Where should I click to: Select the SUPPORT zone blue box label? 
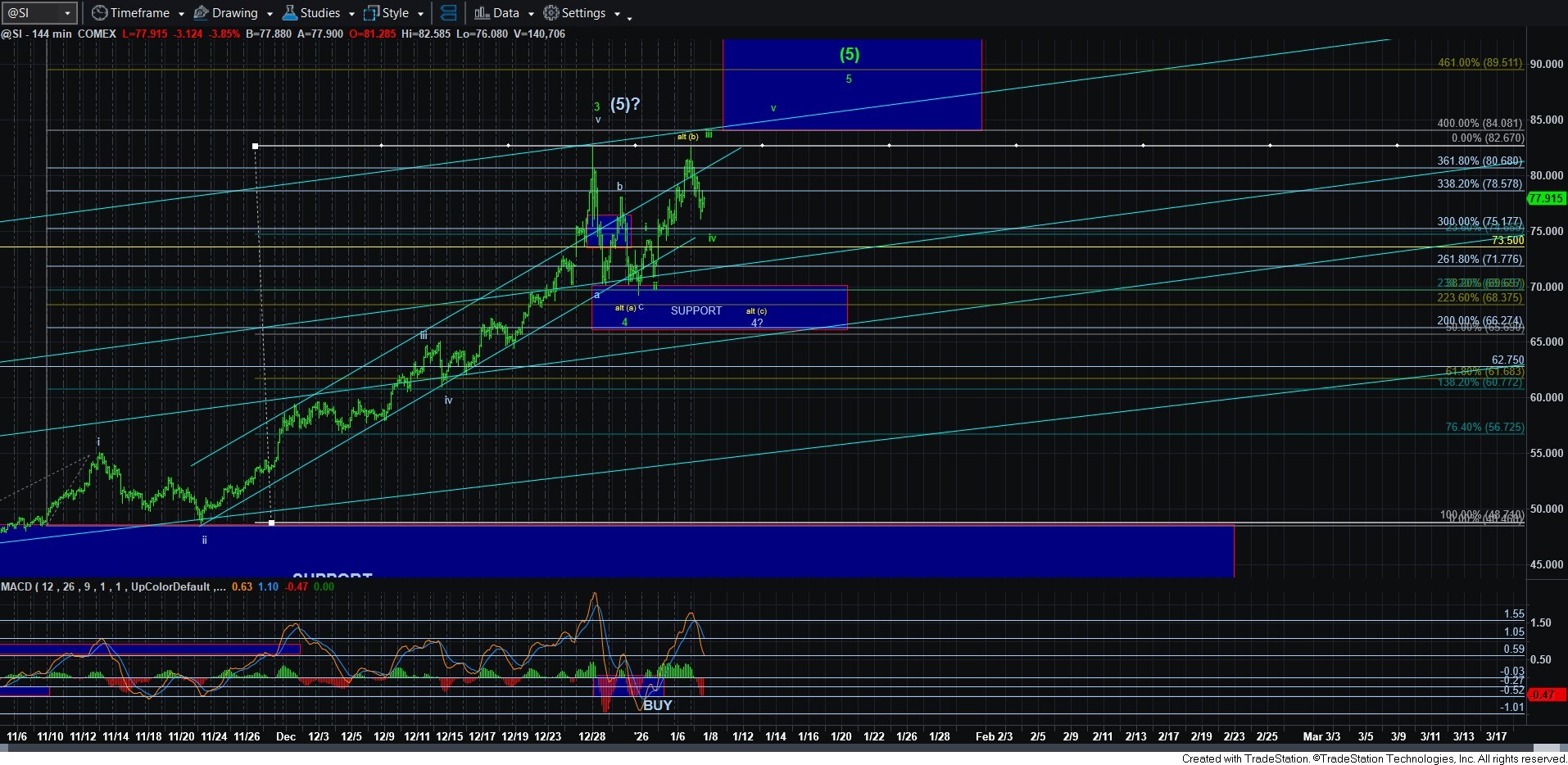(696, 310)
